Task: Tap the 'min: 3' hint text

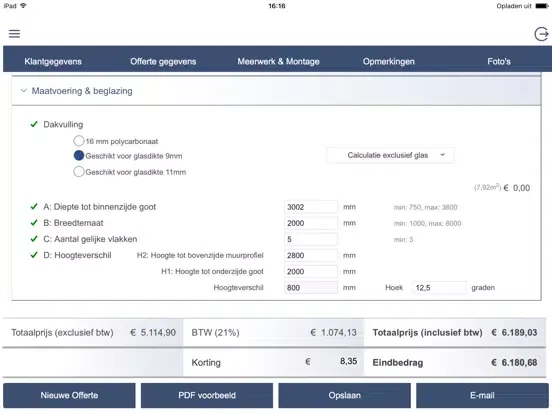Action: [x=403, y=240]
